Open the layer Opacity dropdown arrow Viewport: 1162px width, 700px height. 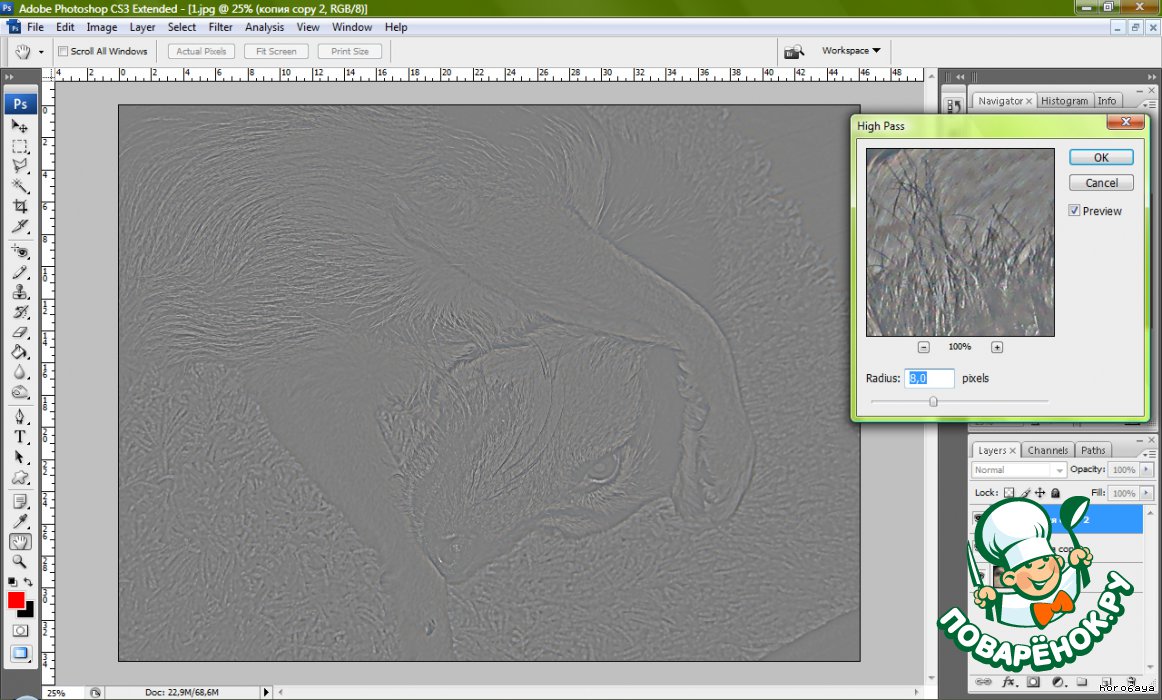pyautogui.click(x=1144, y=470)
